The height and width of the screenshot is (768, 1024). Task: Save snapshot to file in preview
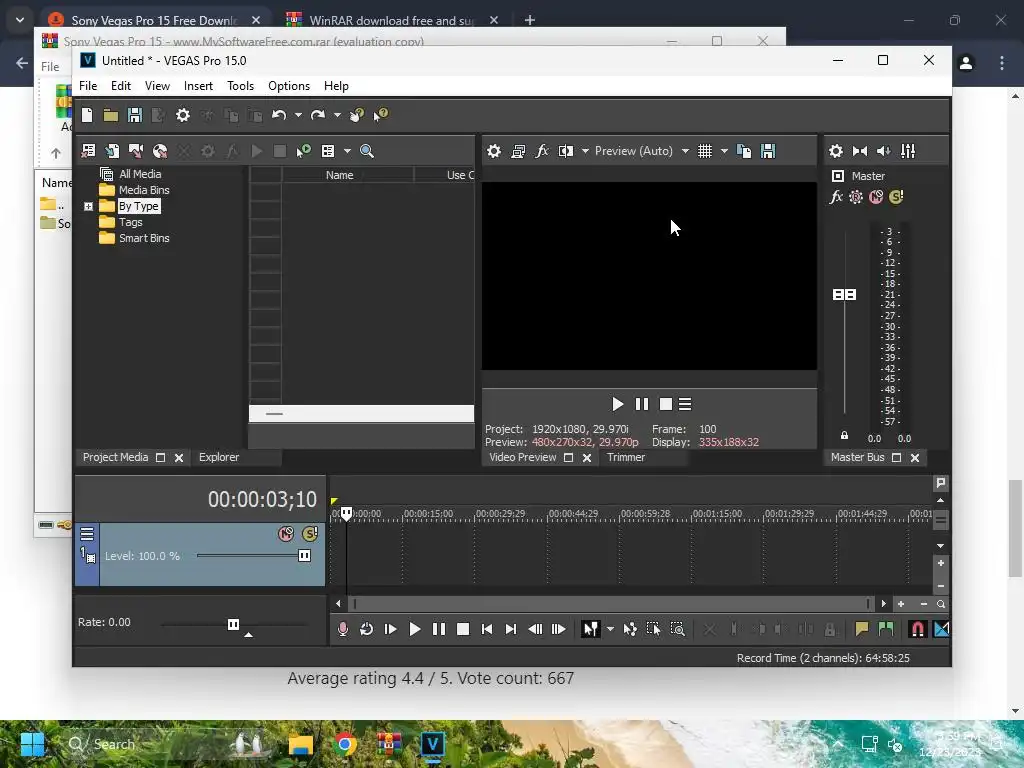click(768, 151)
